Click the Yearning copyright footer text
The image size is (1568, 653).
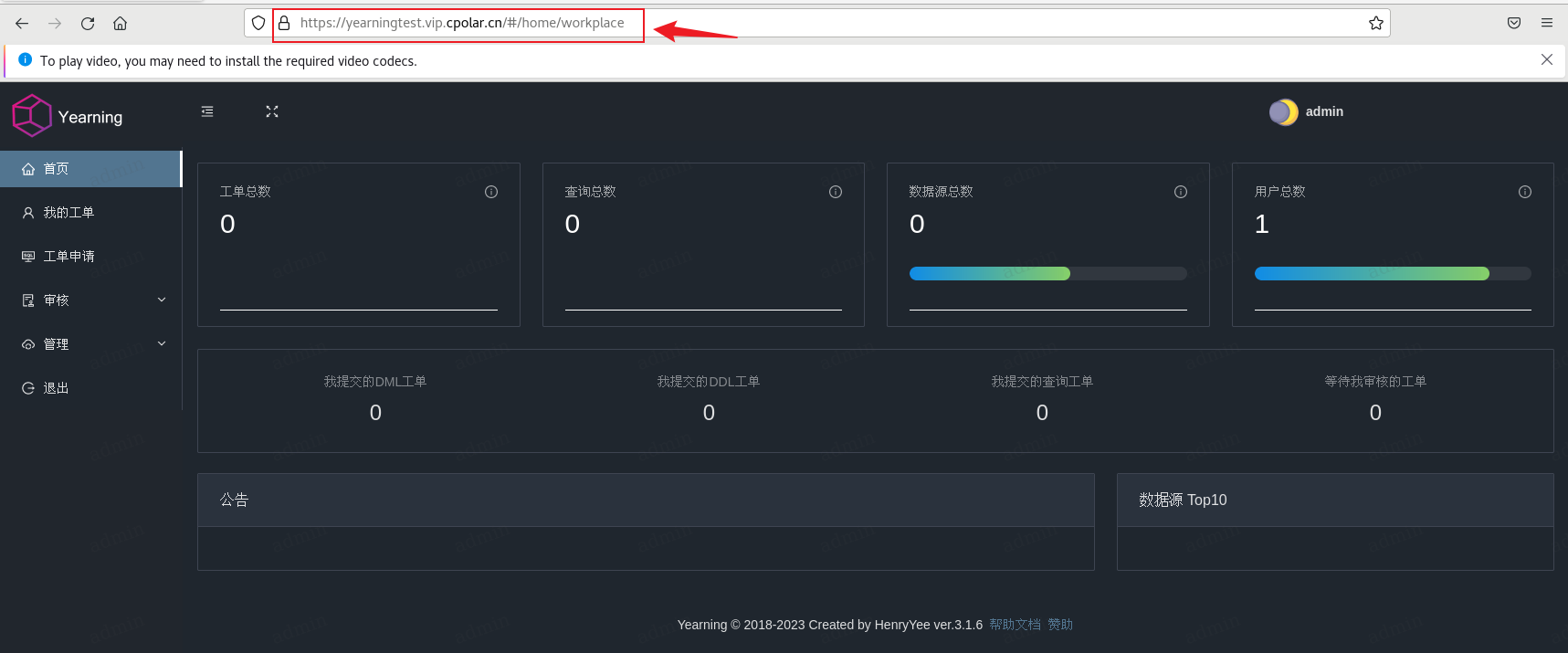click(x=830, y=625)
